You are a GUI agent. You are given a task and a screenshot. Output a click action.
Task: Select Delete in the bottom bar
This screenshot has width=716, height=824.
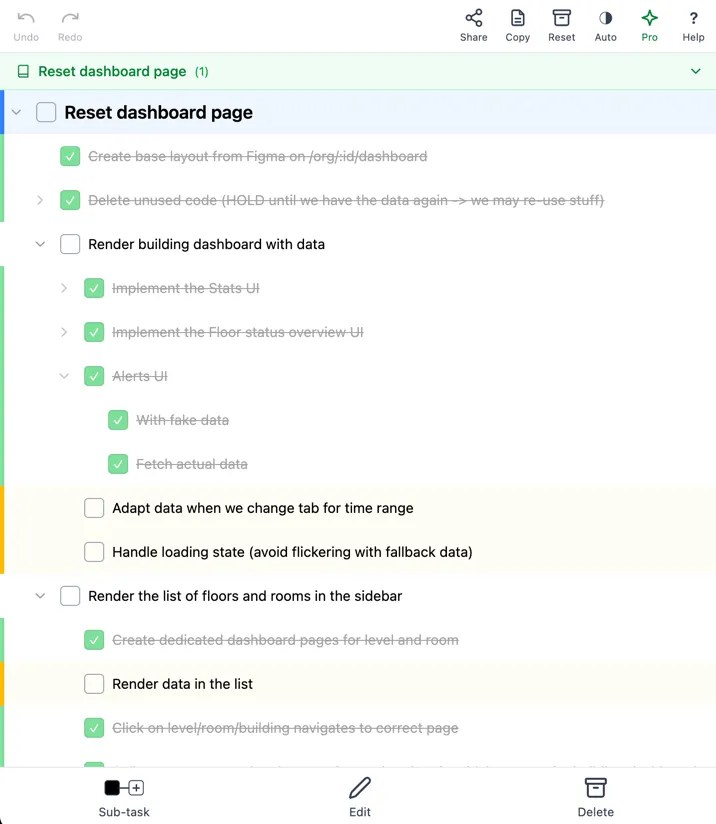click(x=596, y=797)
